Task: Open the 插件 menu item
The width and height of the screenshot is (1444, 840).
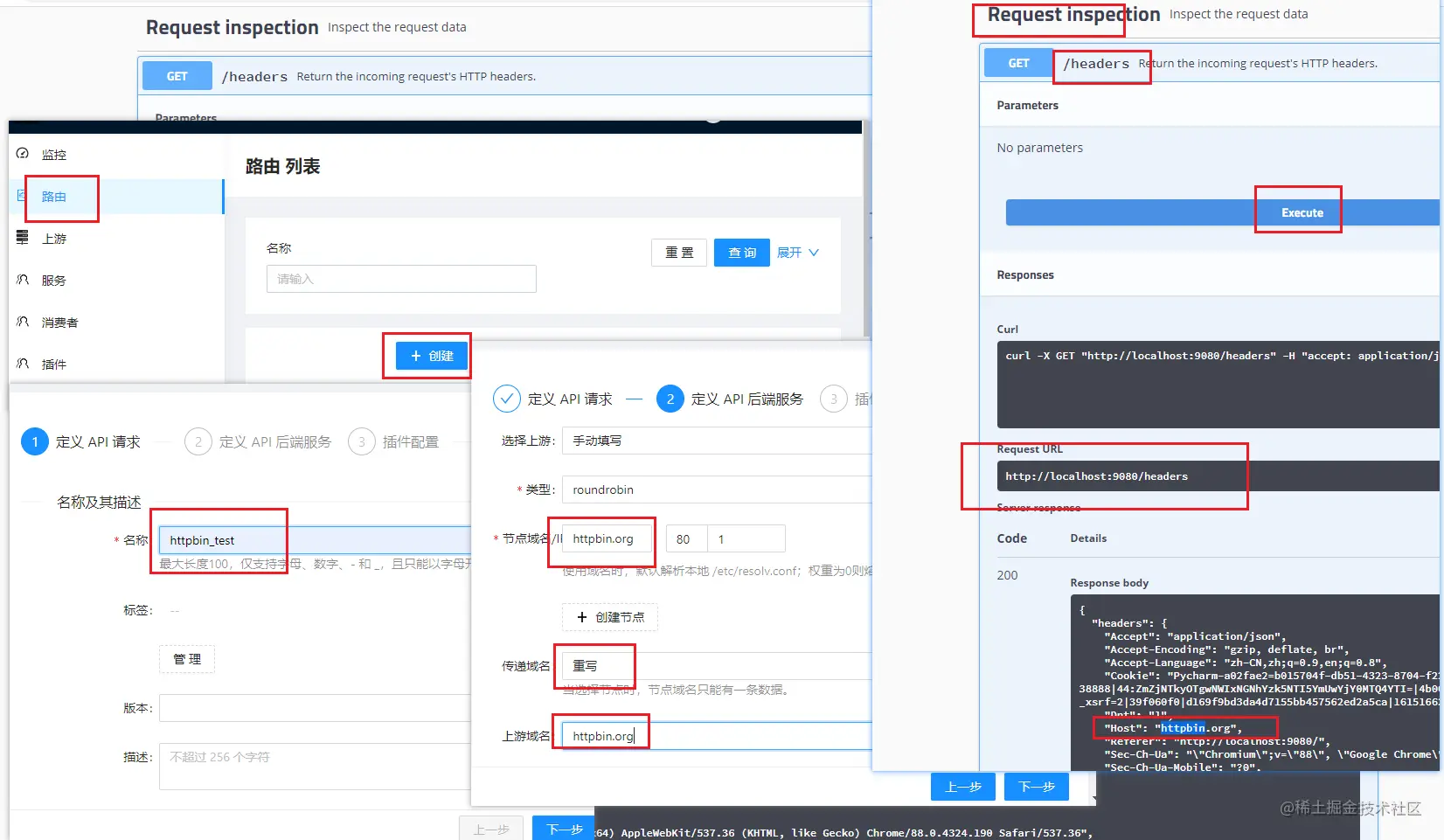Action: 54,364
